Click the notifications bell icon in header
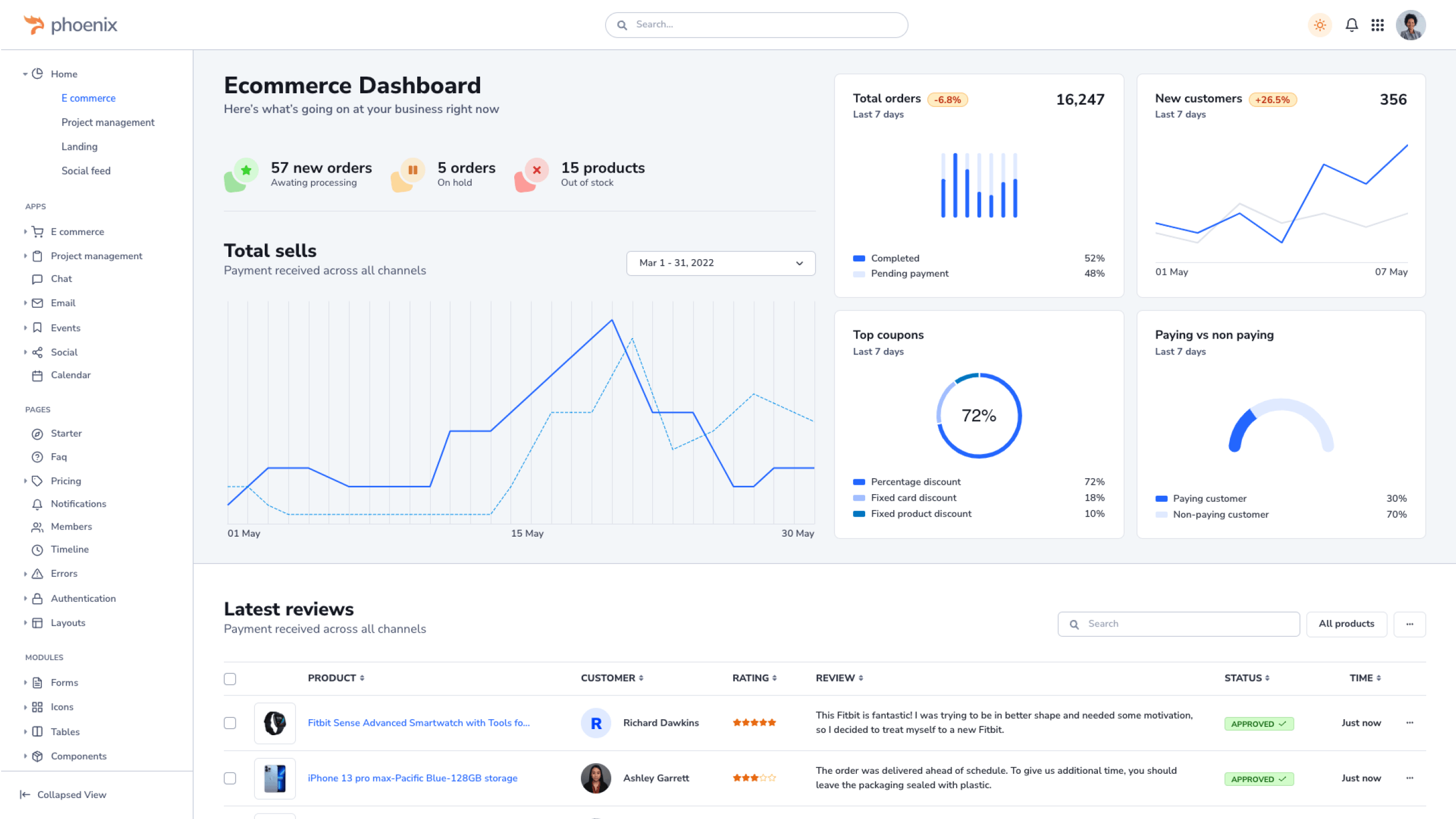This screenshot has width=1456, height=819. click(1351, 25)
